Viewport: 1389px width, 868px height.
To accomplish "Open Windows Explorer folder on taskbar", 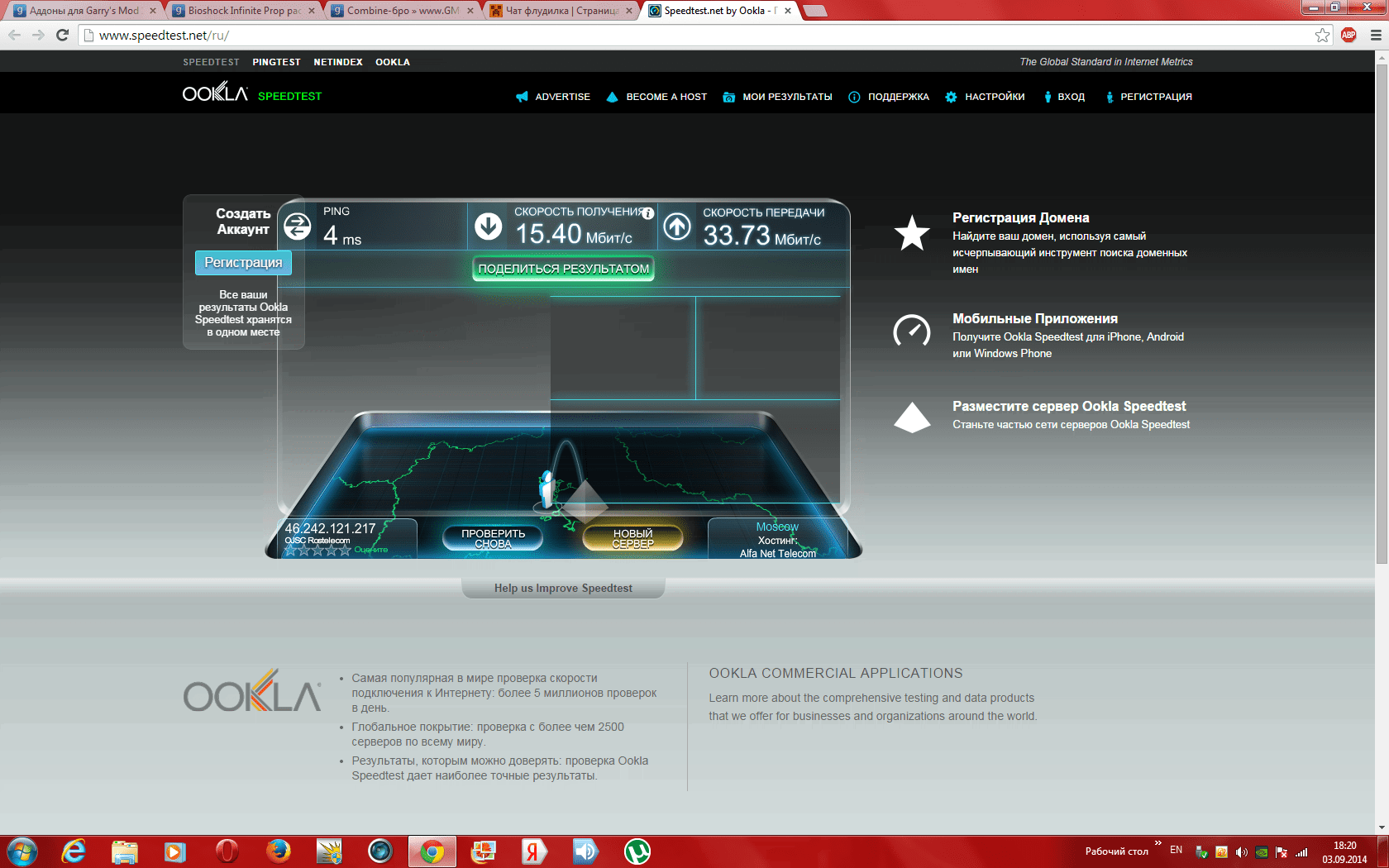I will 125,851.
